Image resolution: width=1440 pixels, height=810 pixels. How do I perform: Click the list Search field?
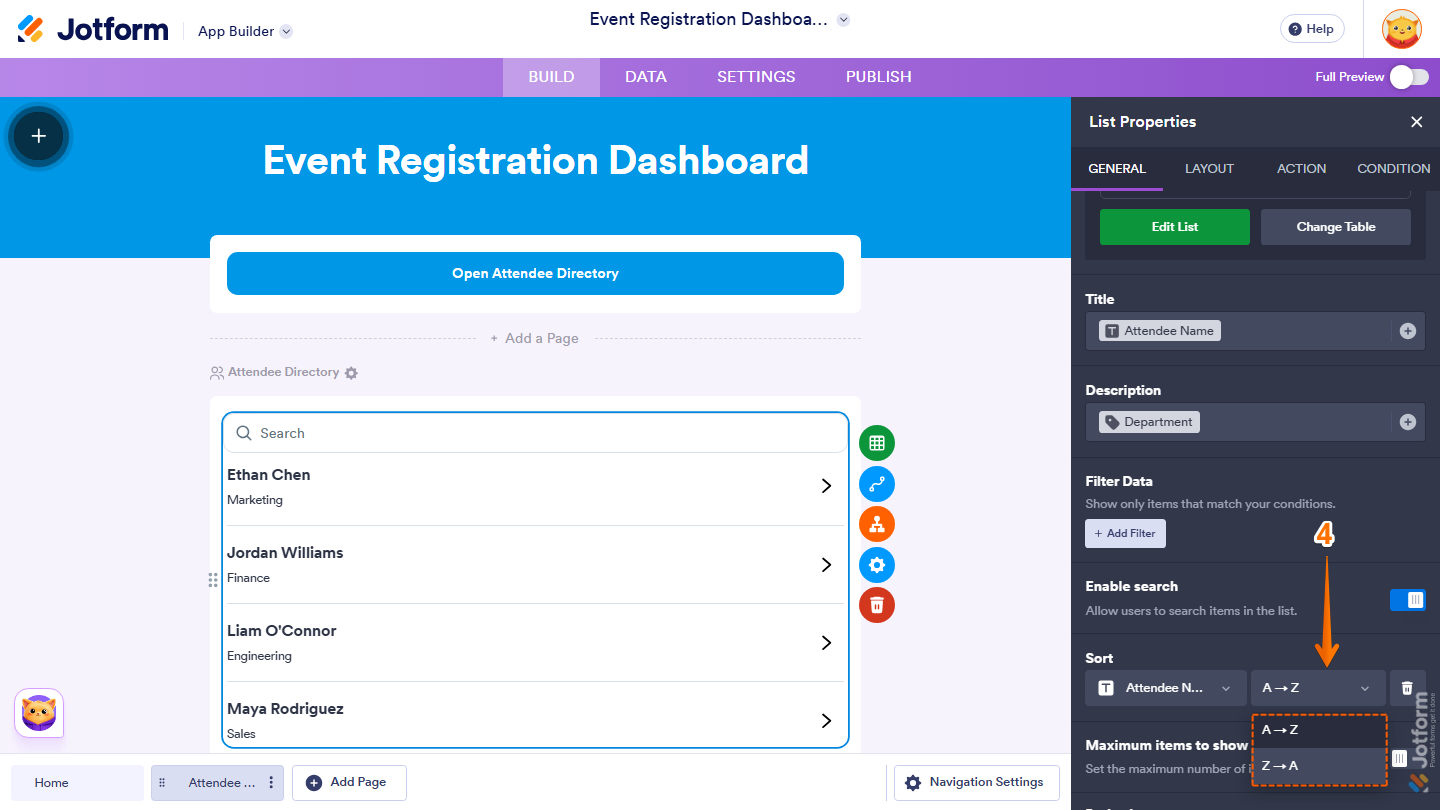[x=535, y=433]
